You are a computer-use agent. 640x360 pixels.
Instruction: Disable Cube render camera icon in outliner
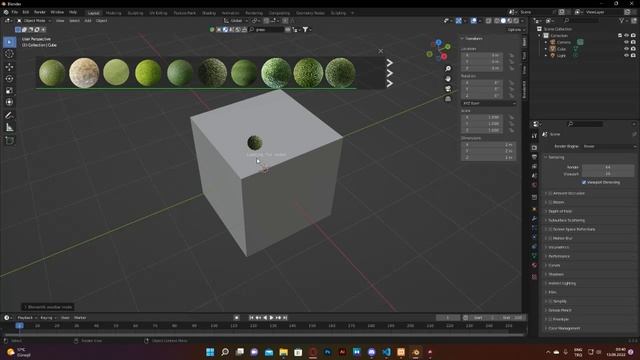coord(633,49)
